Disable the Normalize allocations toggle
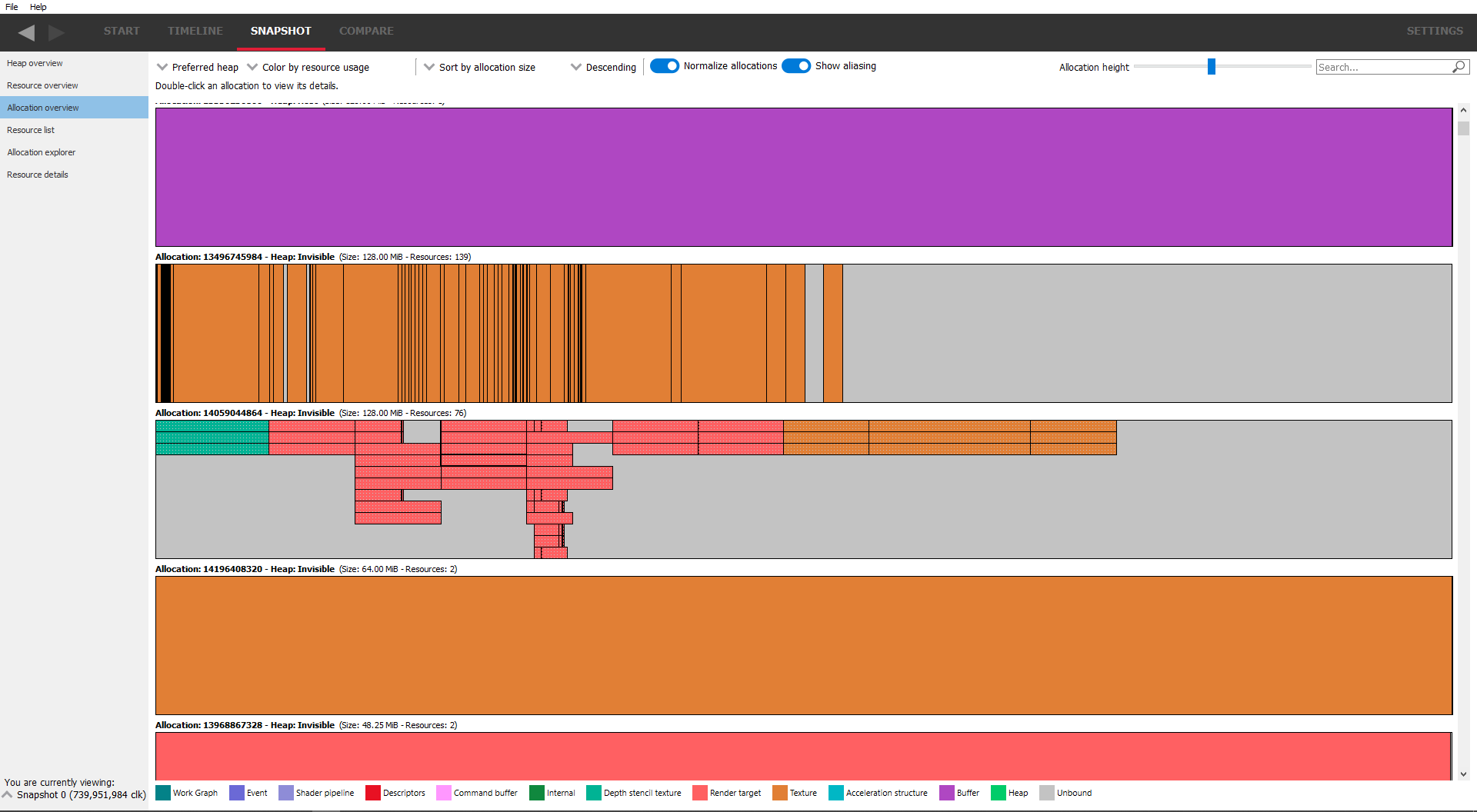Image resolution: width=1477 pixels, height=812 pixels. pyautogui.click(x=665, y=66)
